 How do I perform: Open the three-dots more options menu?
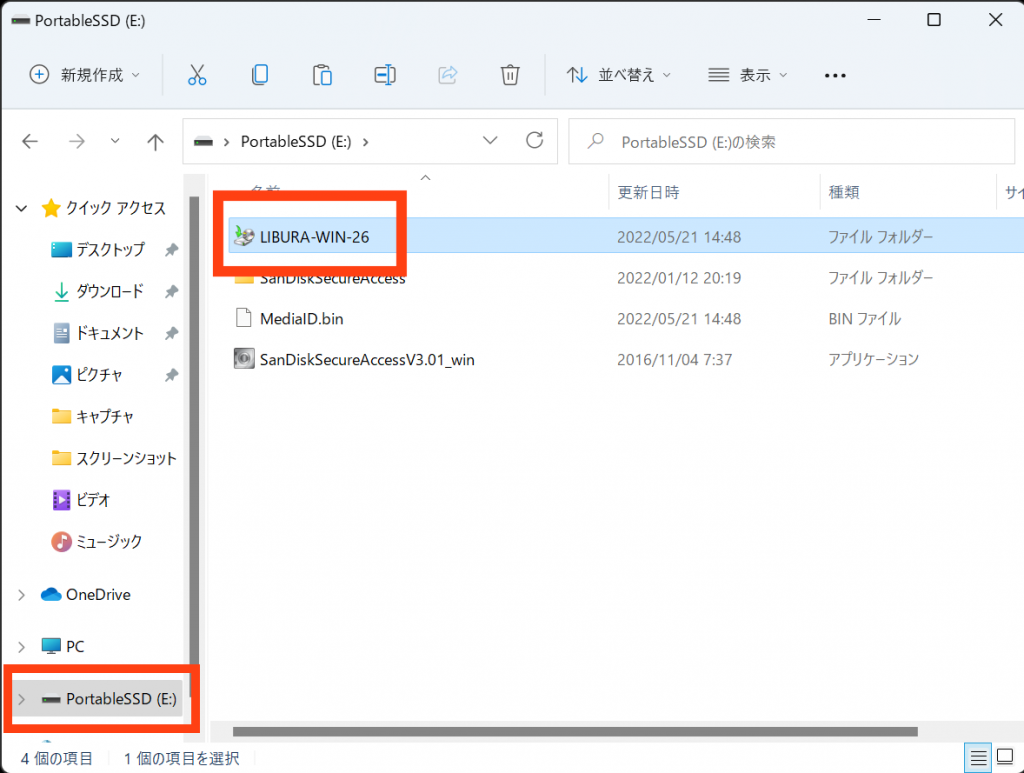[x=835, y=75]
